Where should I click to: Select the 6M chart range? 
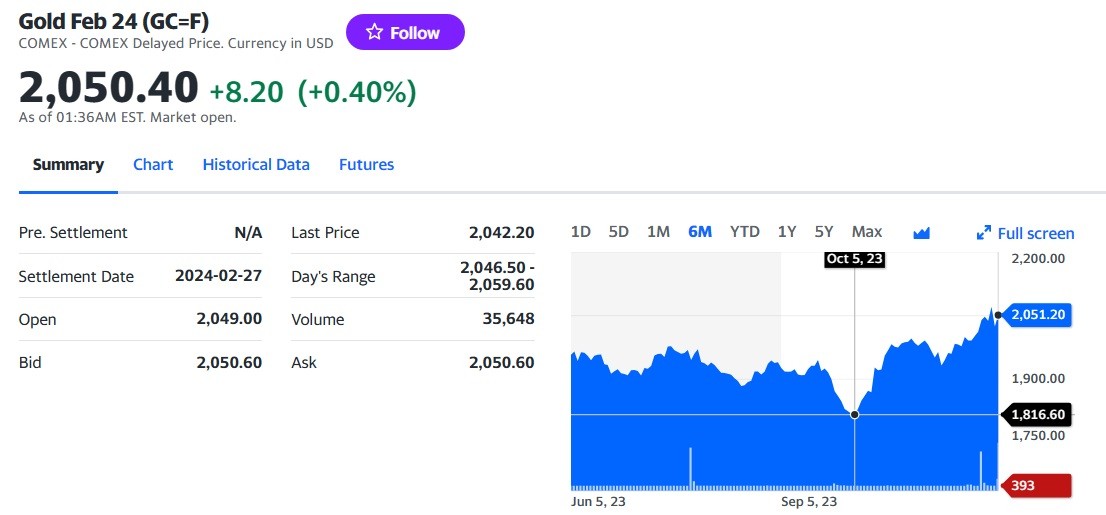coord(700,232)
